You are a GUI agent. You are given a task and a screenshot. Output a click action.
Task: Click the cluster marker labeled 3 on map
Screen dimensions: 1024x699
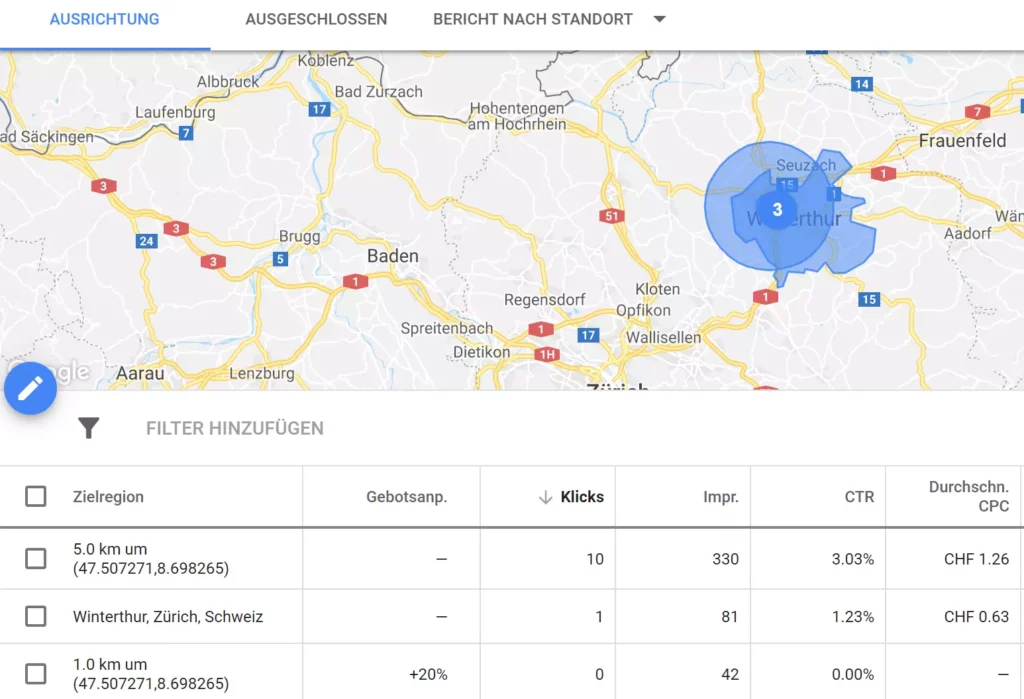777,210
